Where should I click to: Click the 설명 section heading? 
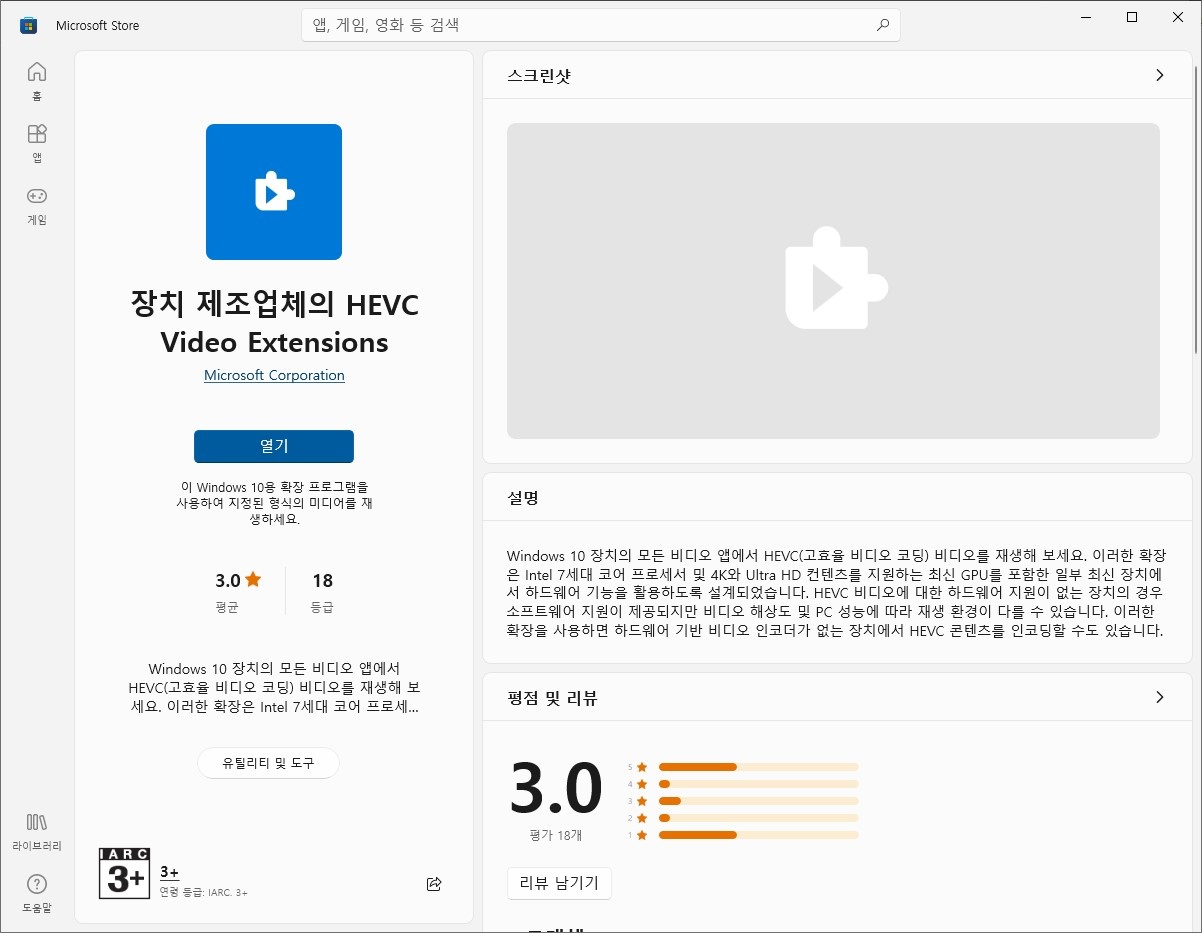click(523, 497)
